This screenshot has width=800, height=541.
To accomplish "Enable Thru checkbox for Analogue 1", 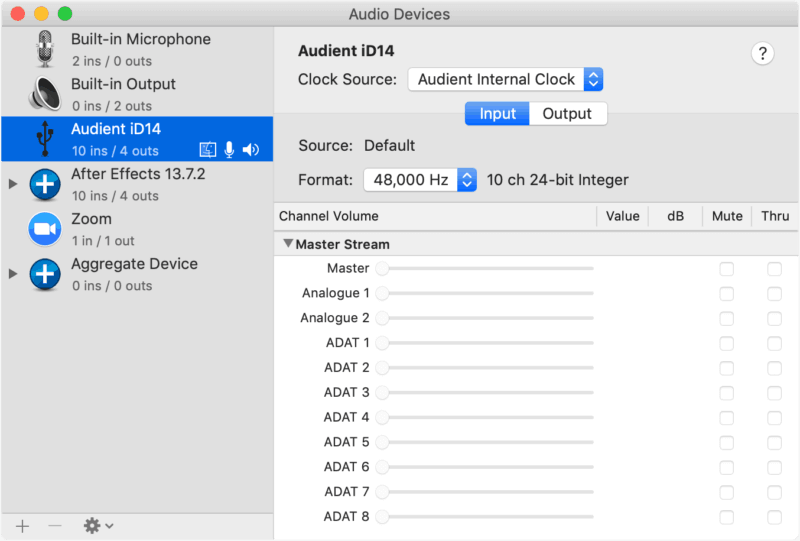I will pyautogui.click(x=774, y=293).
